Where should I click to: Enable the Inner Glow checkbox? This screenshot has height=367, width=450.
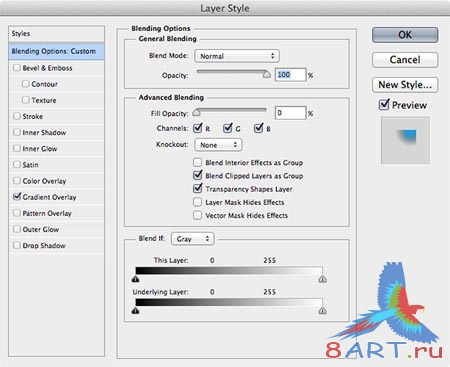tap(17, 148)
